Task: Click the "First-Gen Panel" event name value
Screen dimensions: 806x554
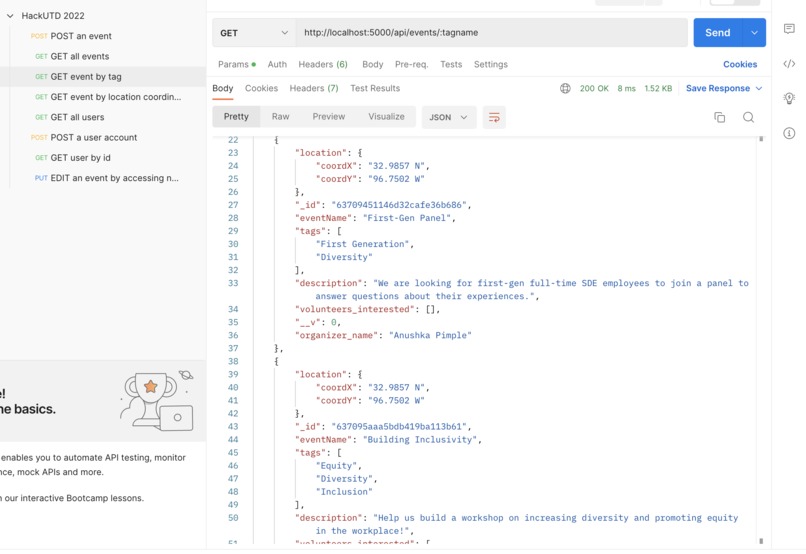Action: tap(407, 218)
